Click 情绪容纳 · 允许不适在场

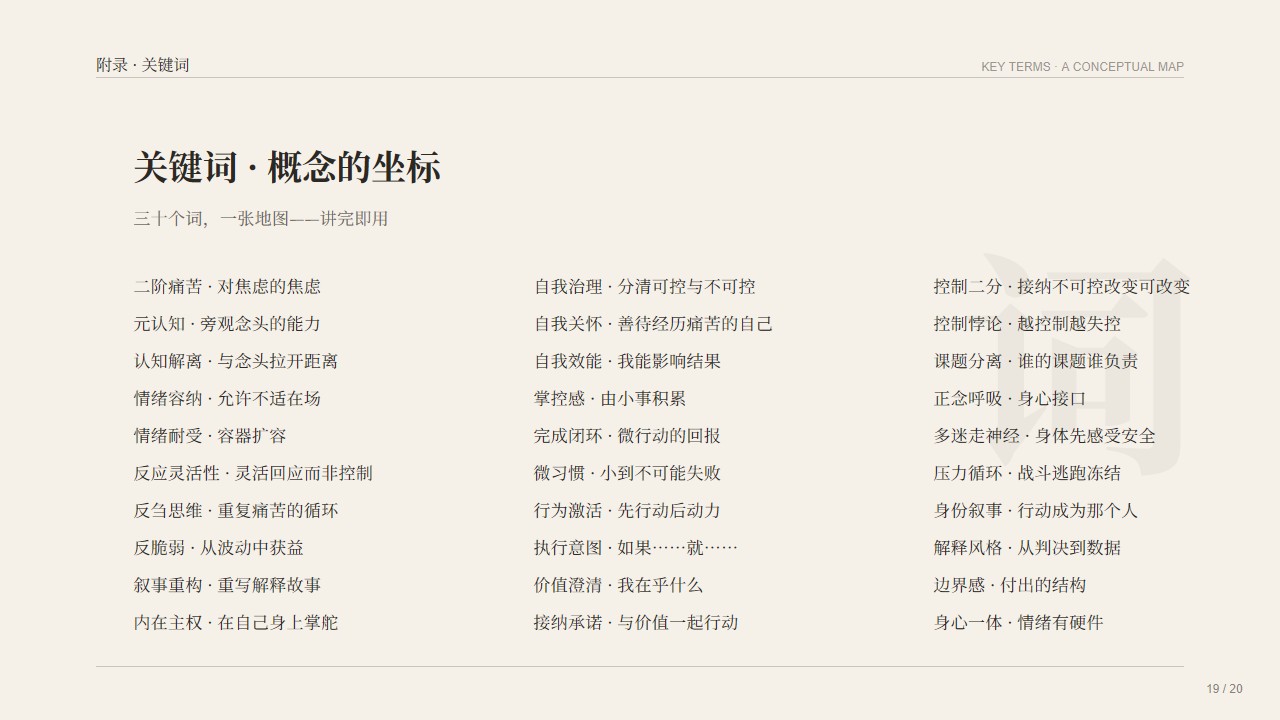[227, 399]
